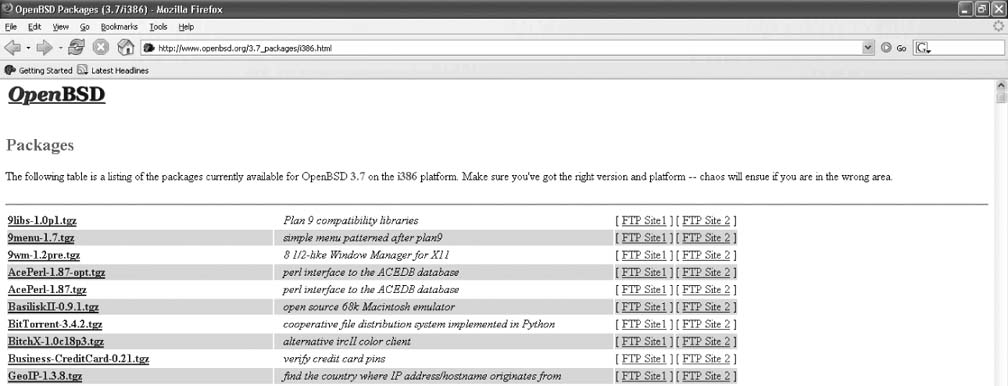Open the Bookmarks menu

pyautogui.click(x=119, y=27)
